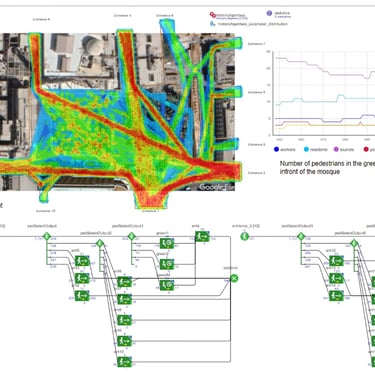Image resolution: width=375 pixels, height=375 pixels.
Task: Select the pedSink block with X symbol
Action: (x=234, y=278)
